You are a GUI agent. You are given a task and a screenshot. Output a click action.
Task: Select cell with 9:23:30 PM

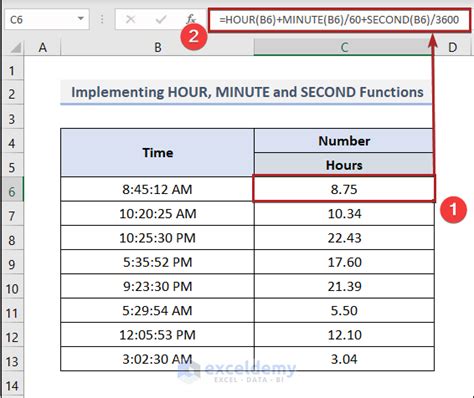tap(157, 286)
